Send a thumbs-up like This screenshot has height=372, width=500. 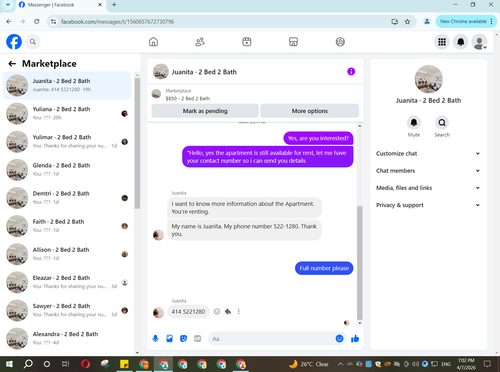click(x=355, y=339)
